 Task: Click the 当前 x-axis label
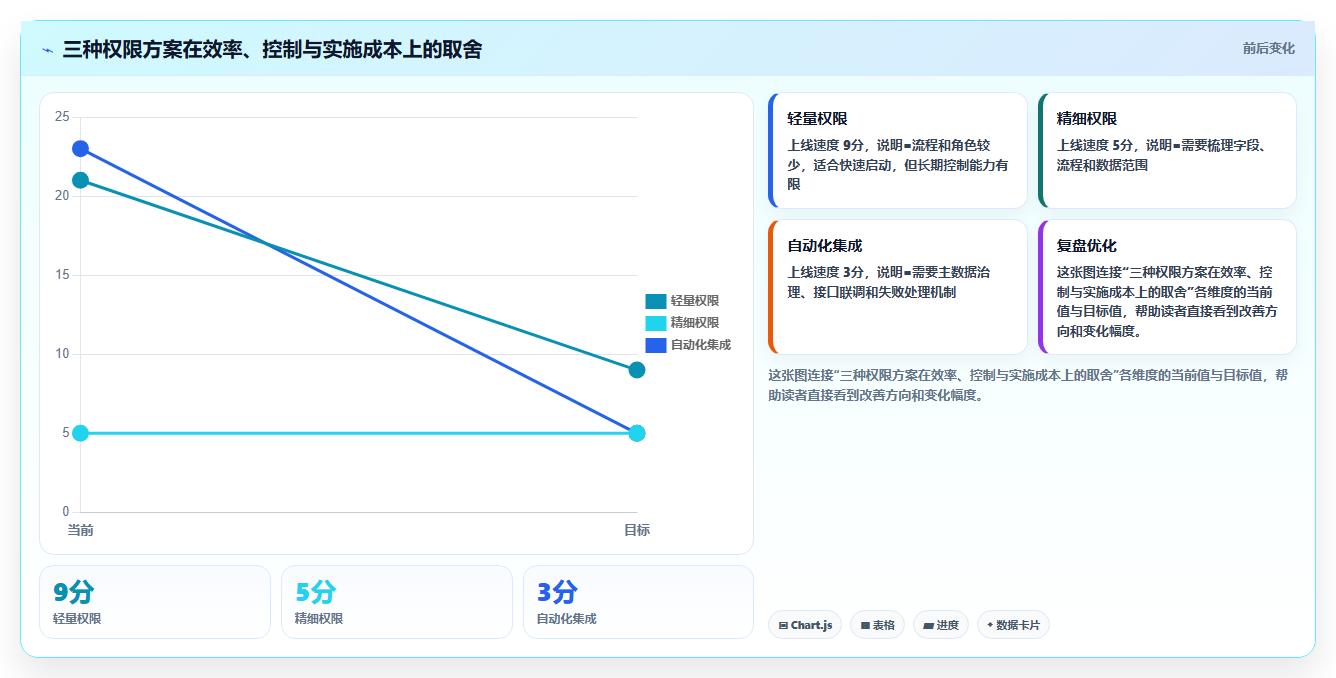click(80, 530)
